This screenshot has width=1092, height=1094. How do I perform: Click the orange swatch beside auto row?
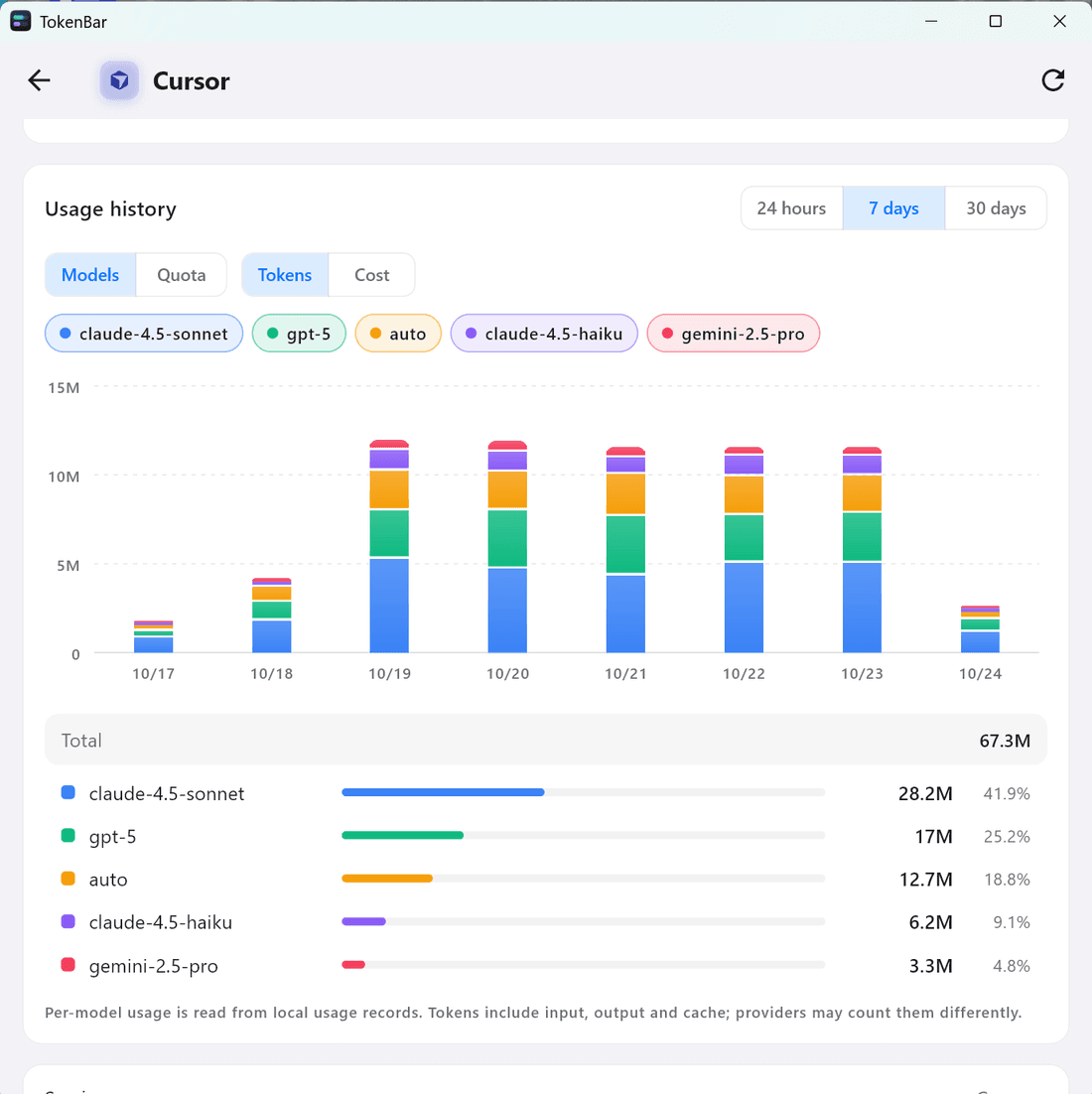pyautogui.click(x=68, y=879)
